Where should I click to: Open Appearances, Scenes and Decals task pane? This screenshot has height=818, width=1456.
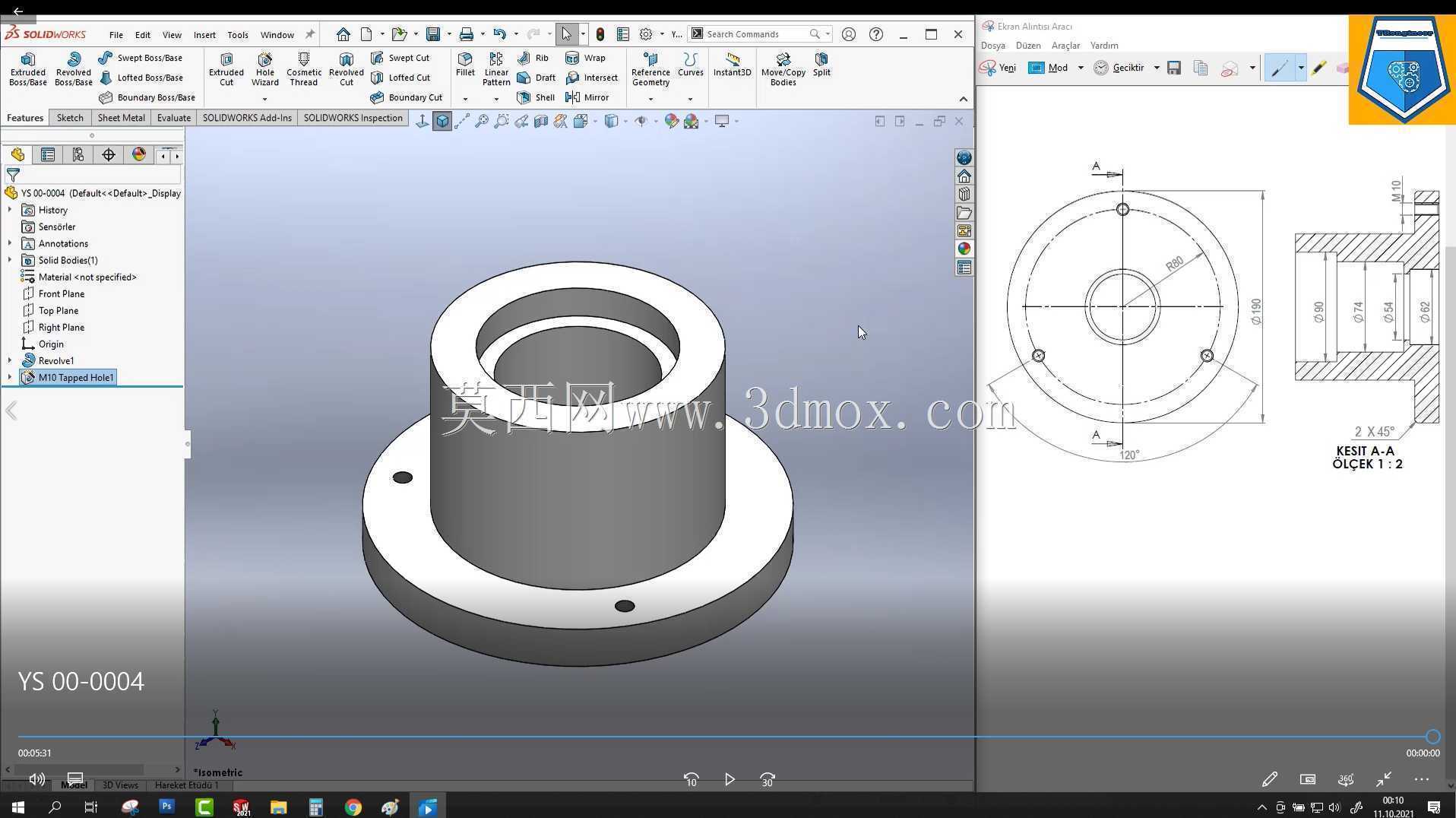click(x=964, y=249)
